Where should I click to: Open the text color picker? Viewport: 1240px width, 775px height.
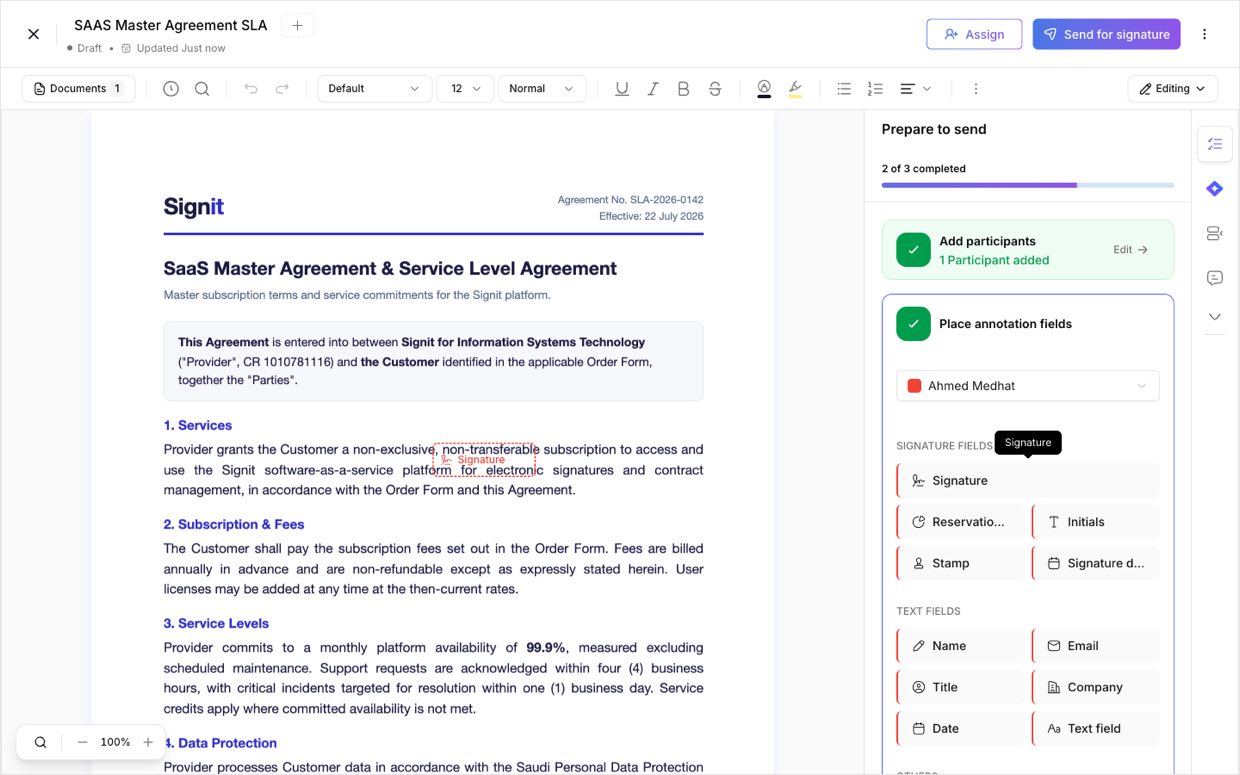click(x=764, y=88)
